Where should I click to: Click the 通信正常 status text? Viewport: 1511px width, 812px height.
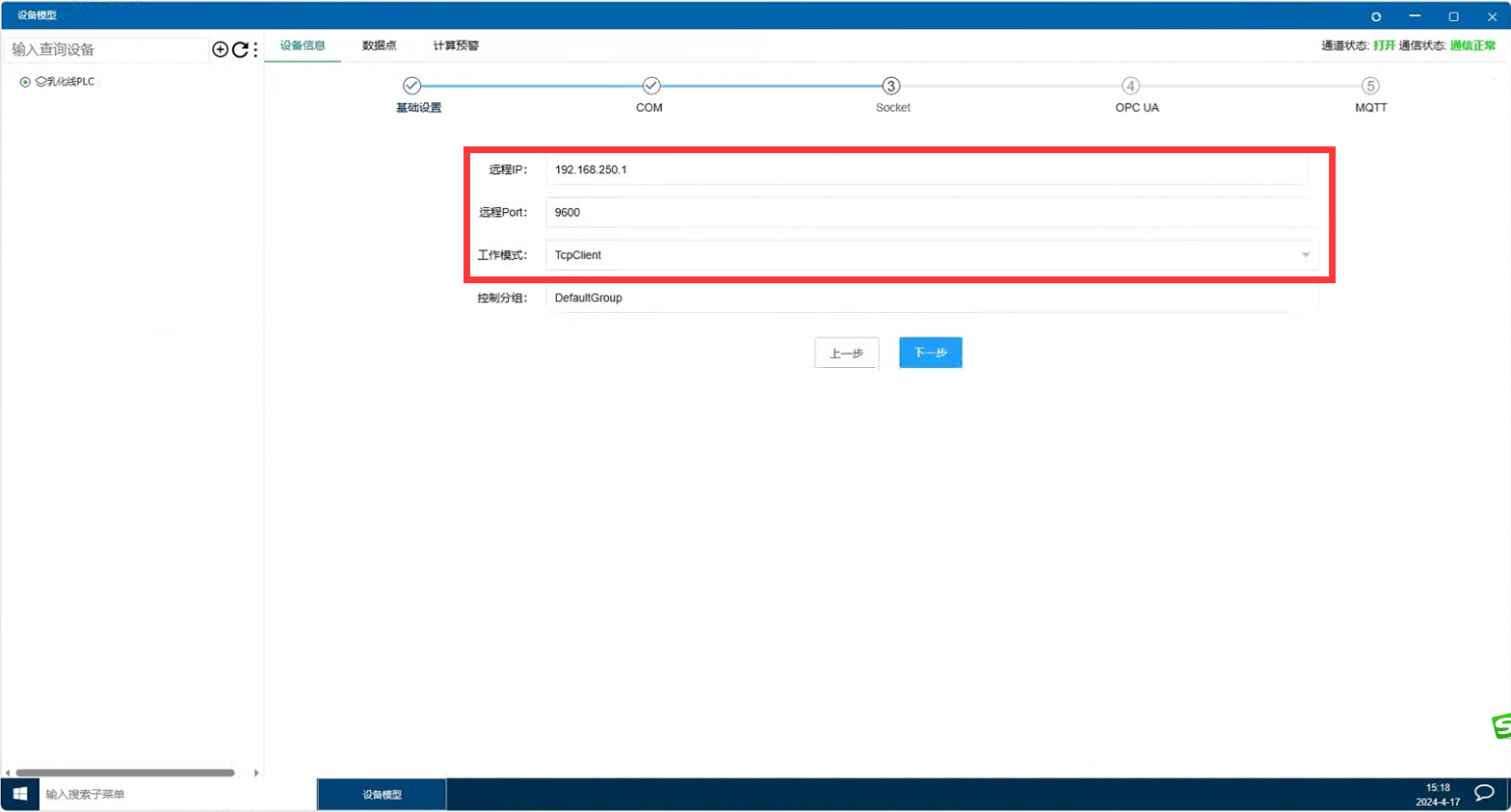pyautogui.click(x=1472, y=45)
